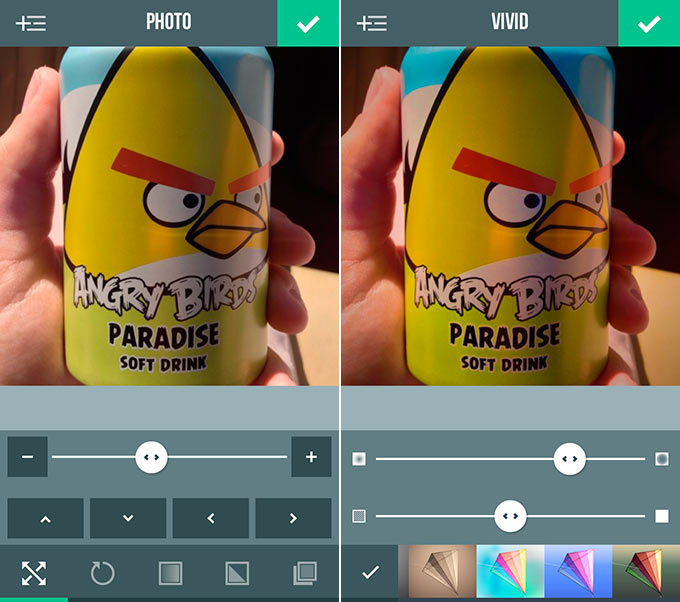The image size is (680, 602).
Task: Open the menu icon in PHOTO screen
Action: point(31,23)
